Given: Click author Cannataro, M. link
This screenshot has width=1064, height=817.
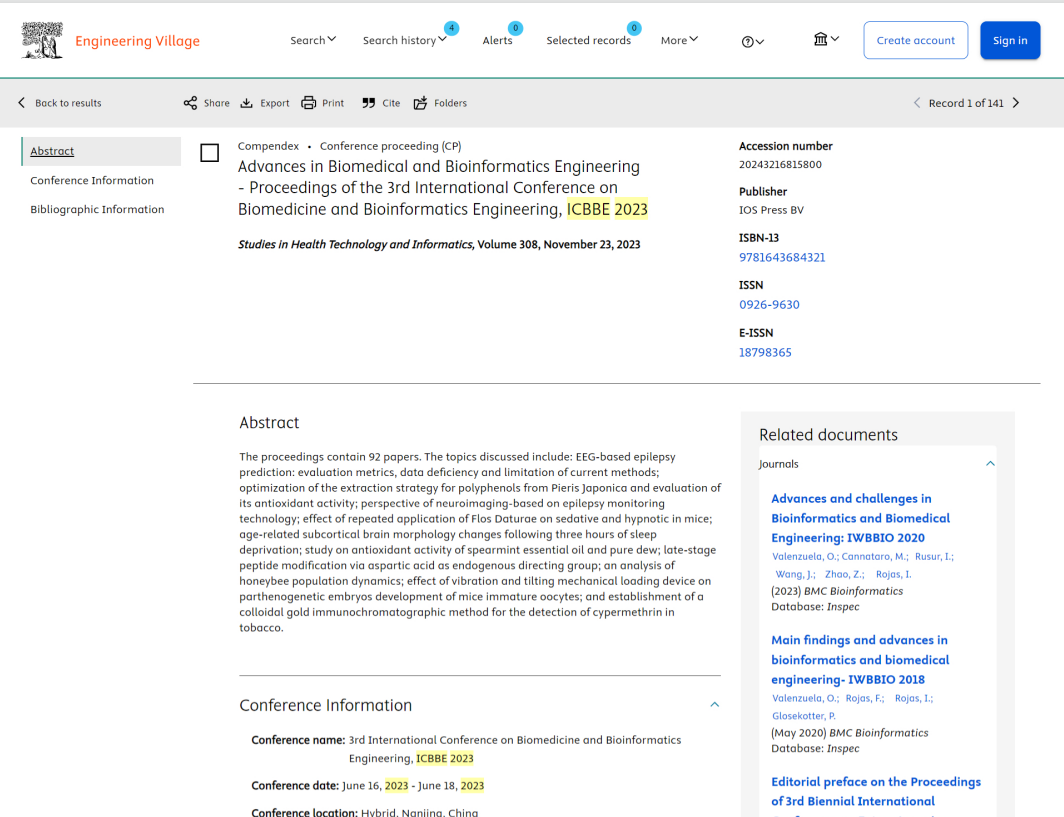Looking at the screenshot, I should point(874,556).
